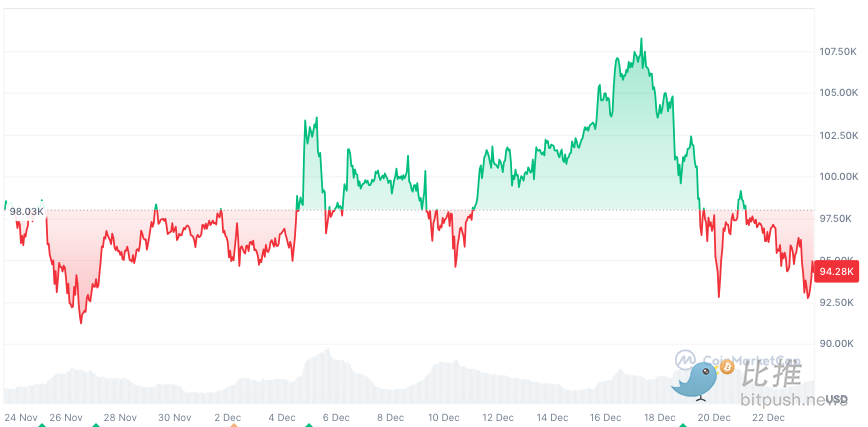Click the green event marker near 24 Nov
868x427 pixels.
coord(42,425)
